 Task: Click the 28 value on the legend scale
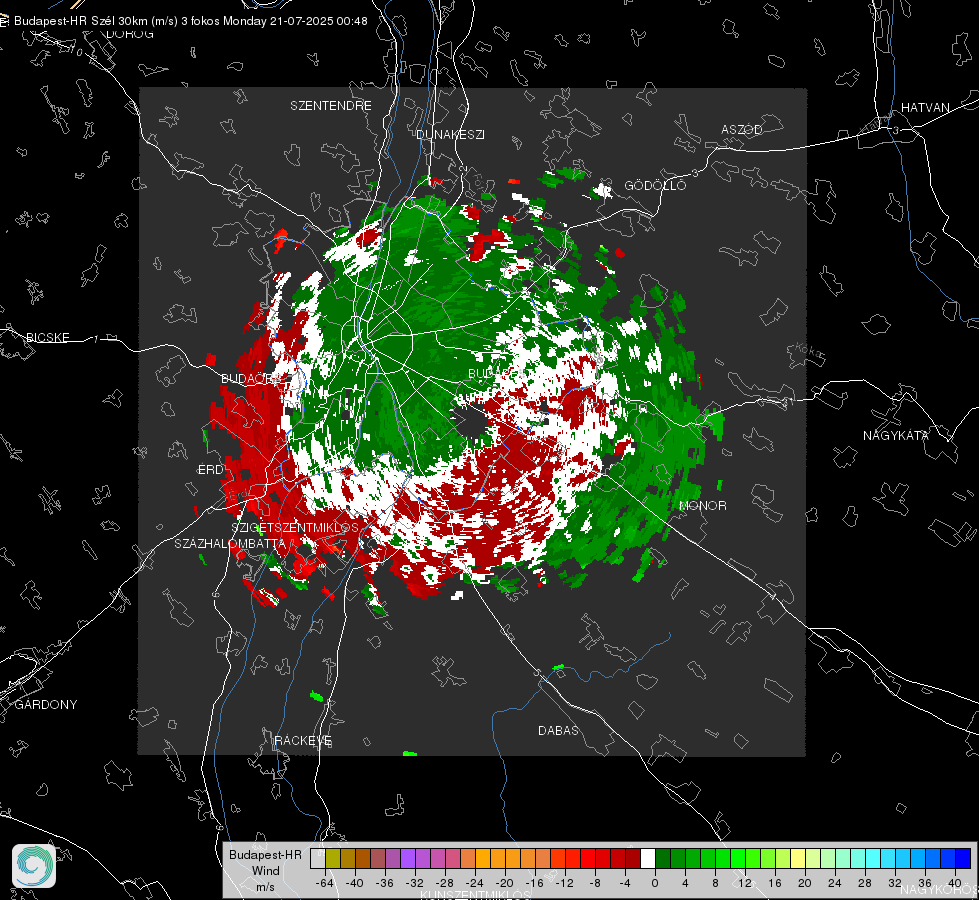pos(865,883)
